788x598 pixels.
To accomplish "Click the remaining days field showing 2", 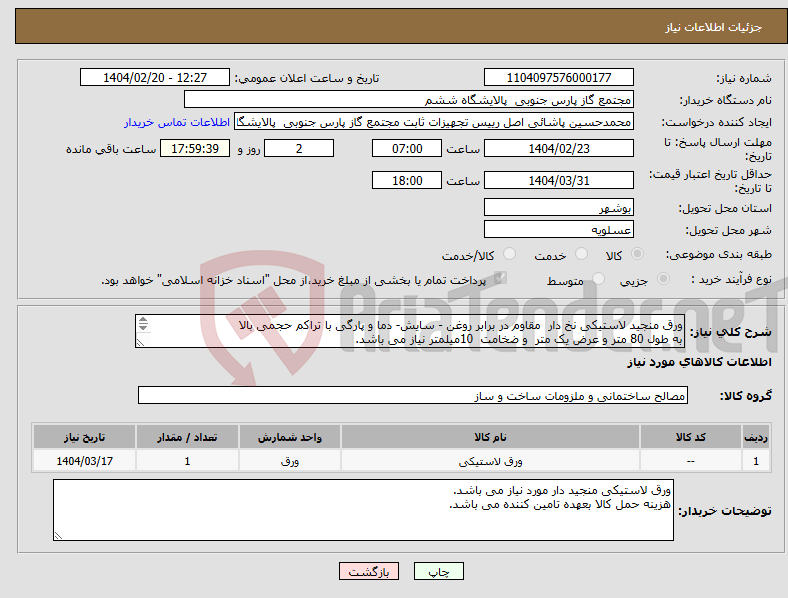I will 299,148.
